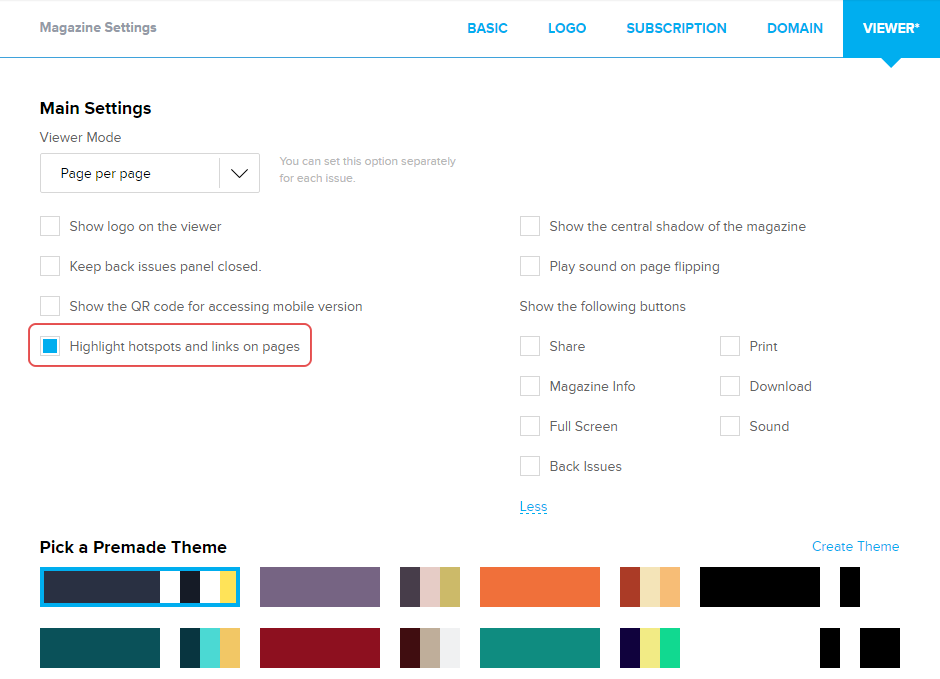The height and width of the screenshot is (679, 940).
Task: Enable central shadow of the magazine
Action: point(530,226)
